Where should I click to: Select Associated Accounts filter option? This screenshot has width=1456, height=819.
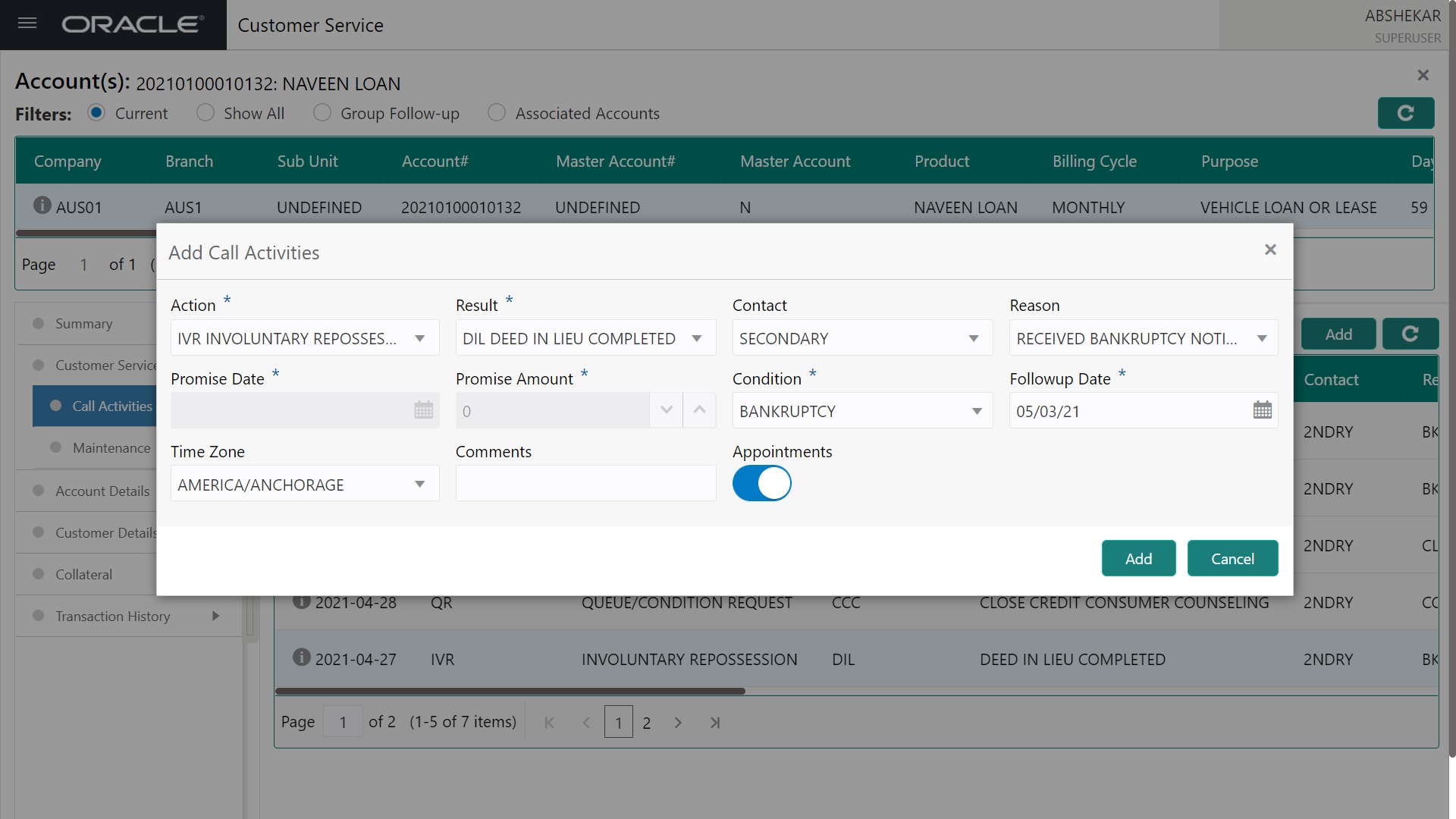(497, 113)
